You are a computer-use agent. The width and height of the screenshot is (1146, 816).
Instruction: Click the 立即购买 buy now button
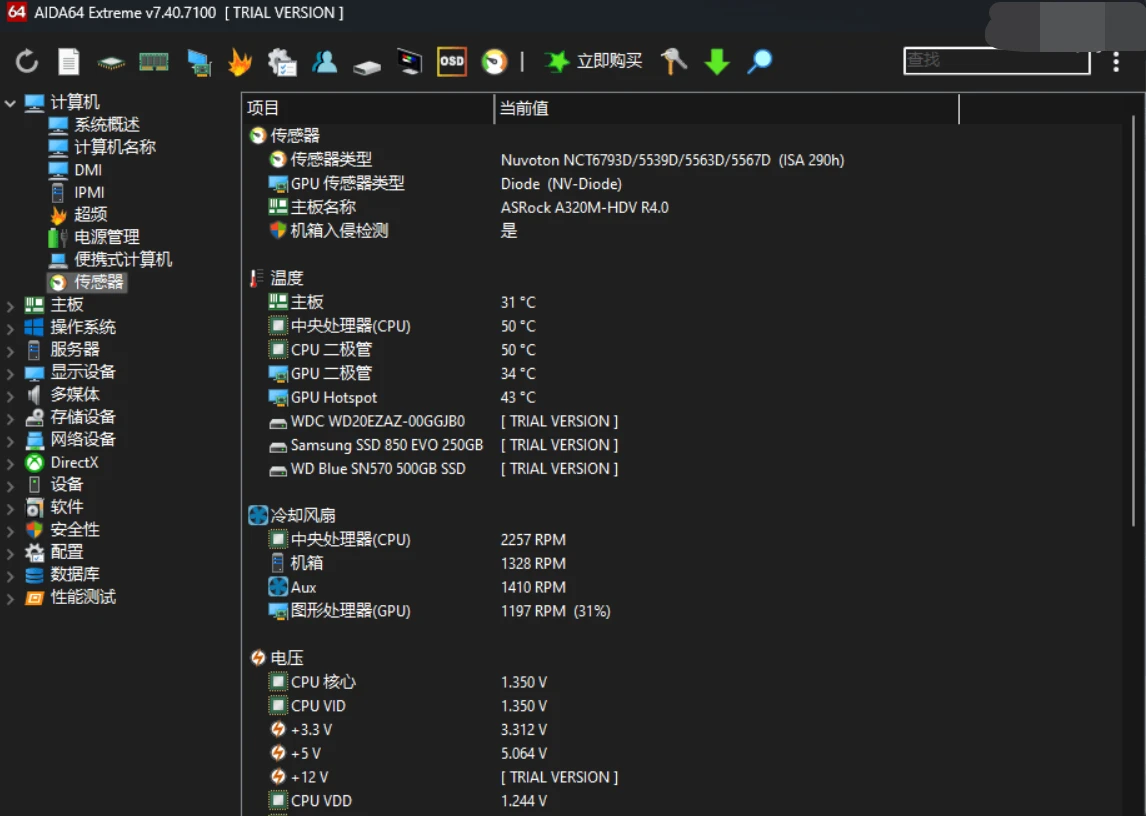[610, 61]
